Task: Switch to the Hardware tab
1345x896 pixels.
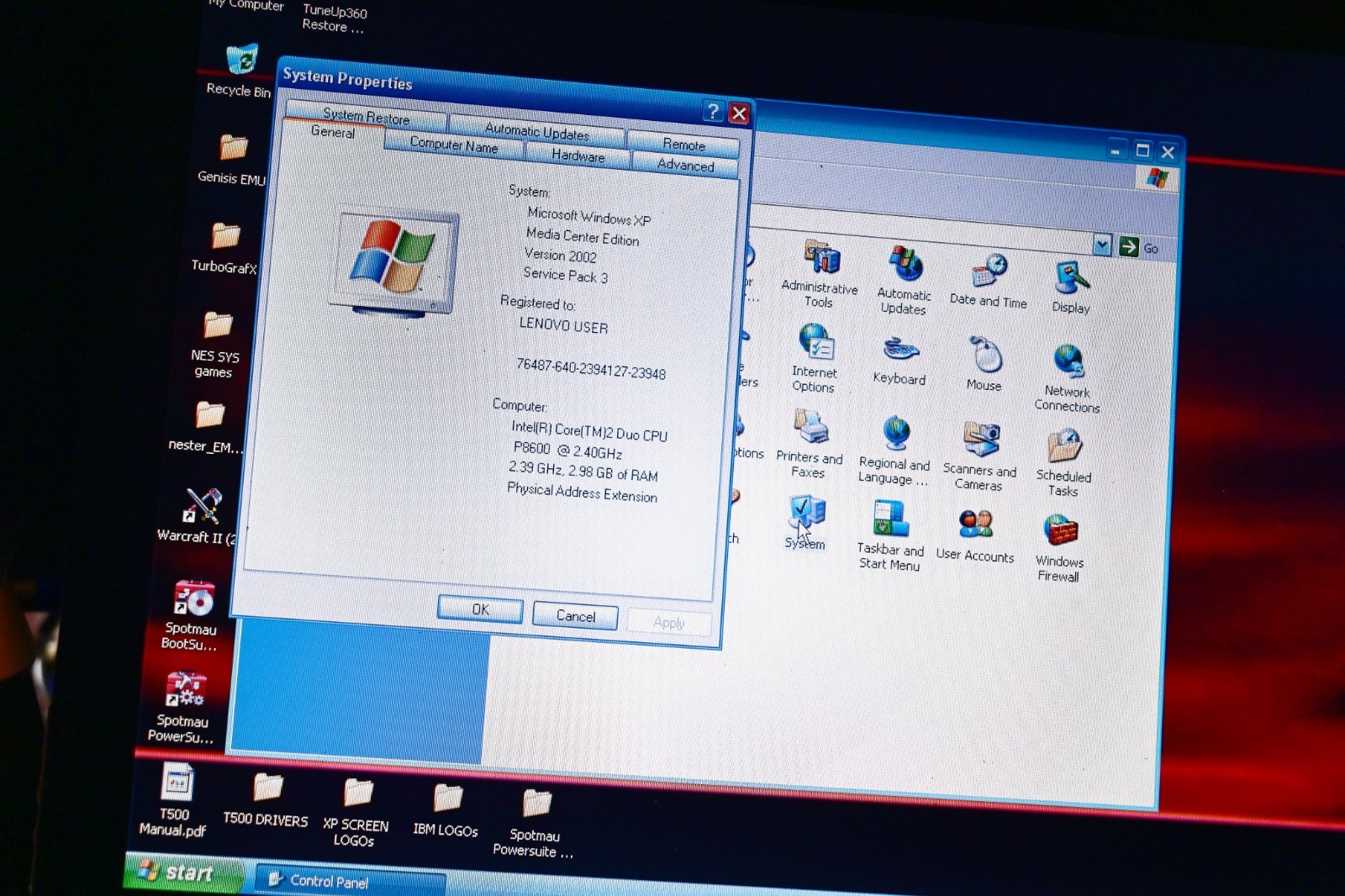Action: pos(578,155)
